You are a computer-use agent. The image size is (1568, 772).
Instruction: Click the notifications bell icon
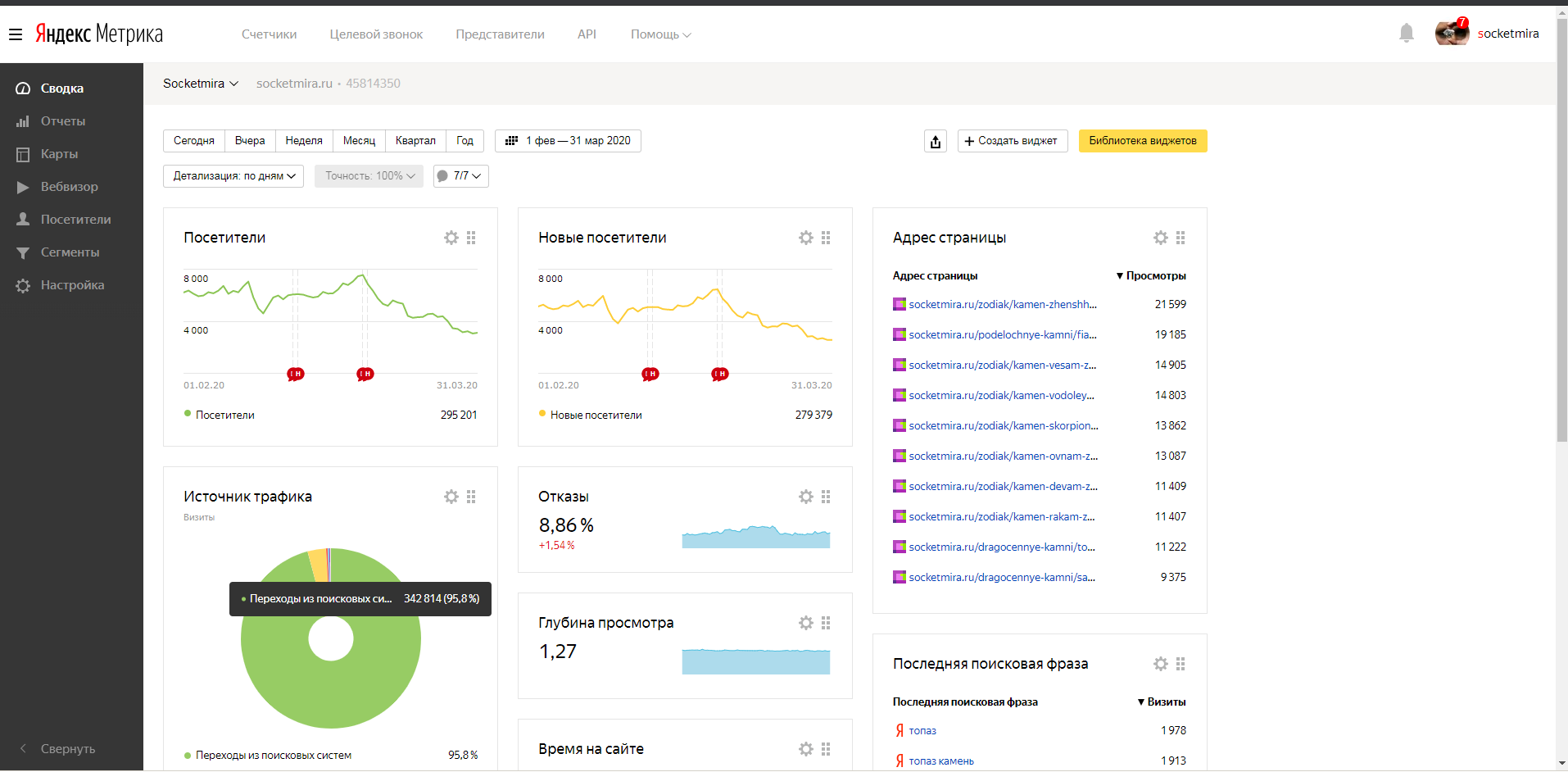coord(1406,34)
